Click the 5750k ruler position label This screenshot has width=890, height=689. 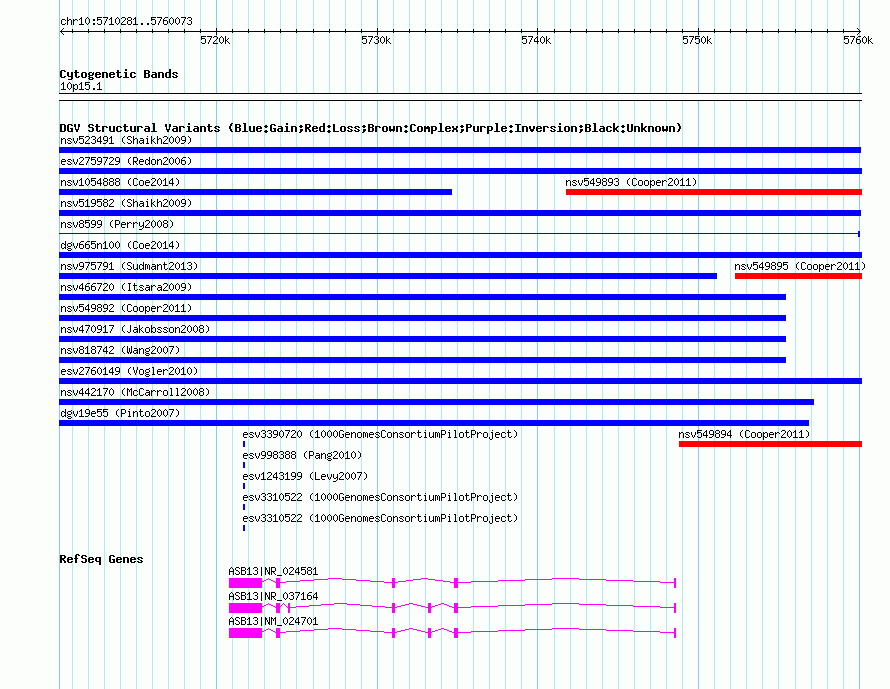click(697, 40)
